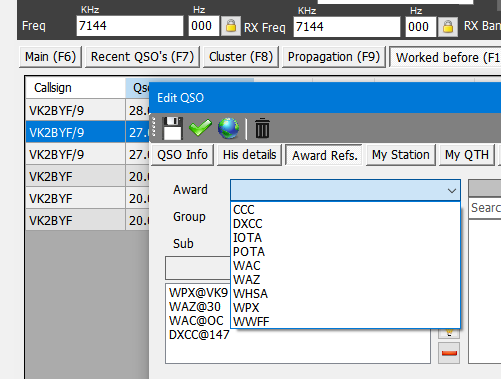Toggle the RX Freq lock padlock
The height and width of the screenshot is (379, 501).
tap(448, 27)
